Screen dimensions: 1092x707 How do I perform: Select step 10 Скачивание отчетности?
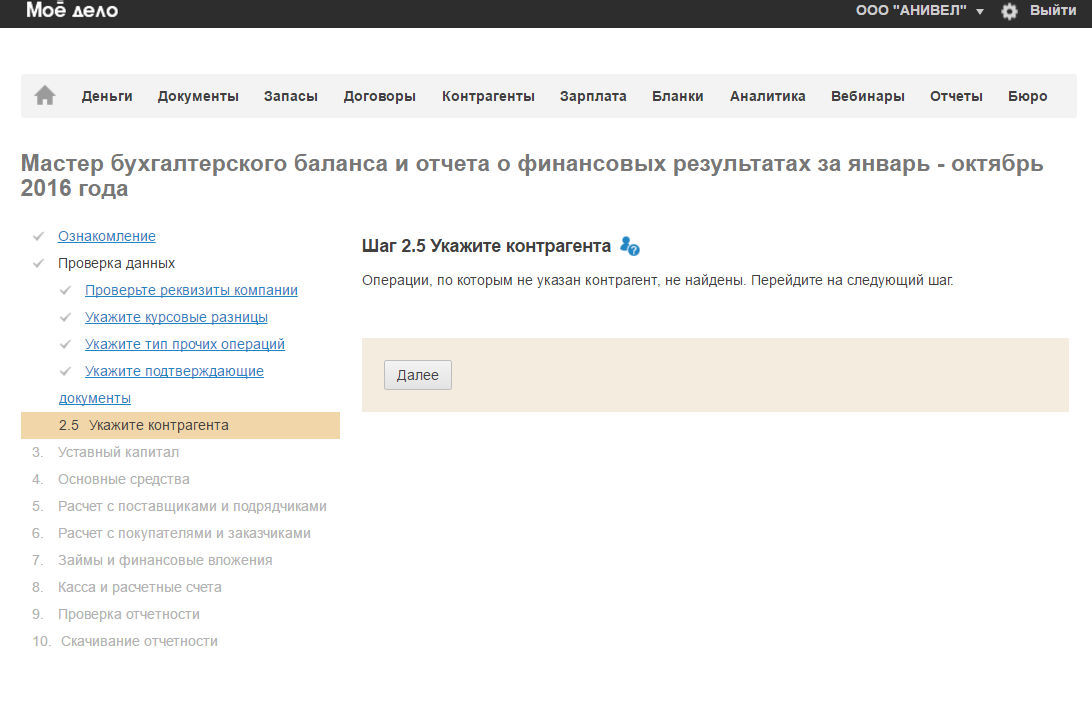pyautogui.click(x=139, y=641)
